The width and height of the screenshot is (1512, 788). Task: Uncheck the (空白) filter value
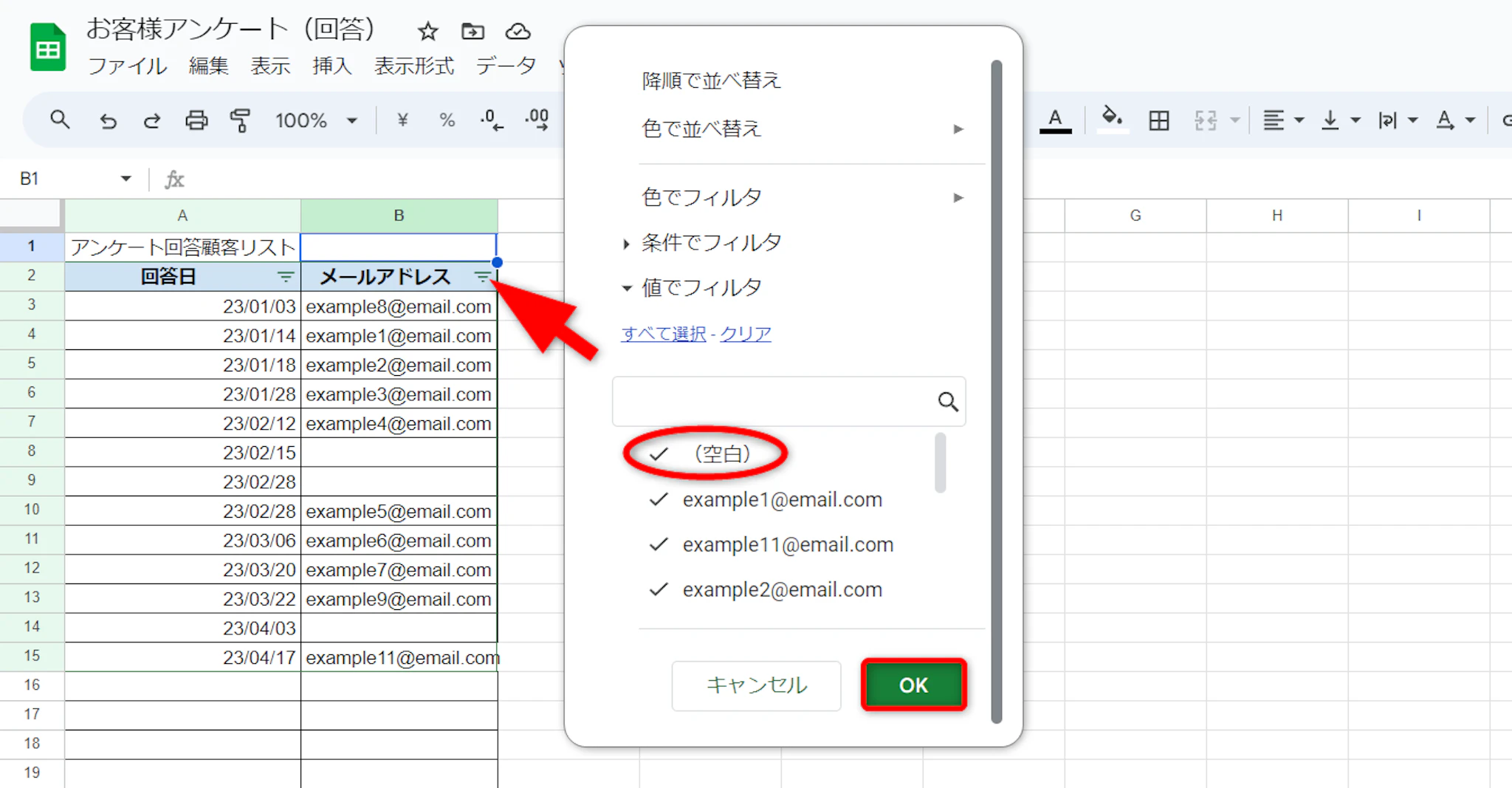659,454
